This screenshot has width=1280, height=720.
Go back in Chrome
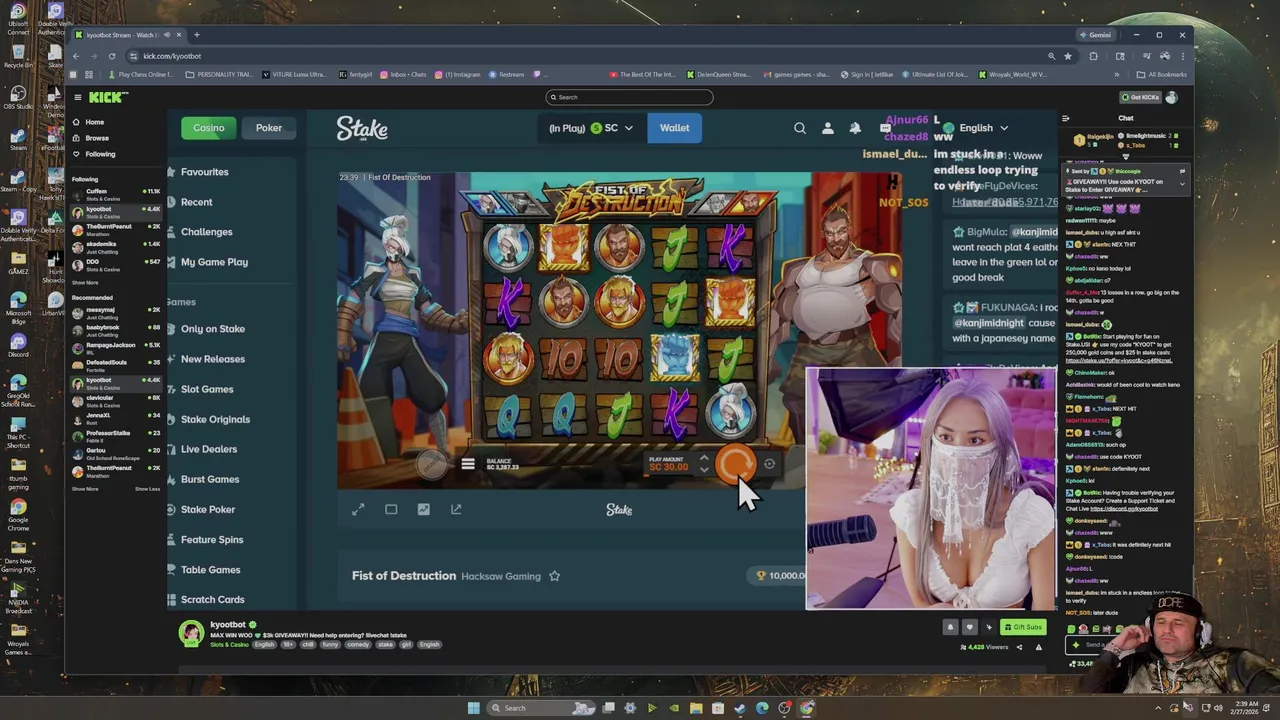click(75, 56)
